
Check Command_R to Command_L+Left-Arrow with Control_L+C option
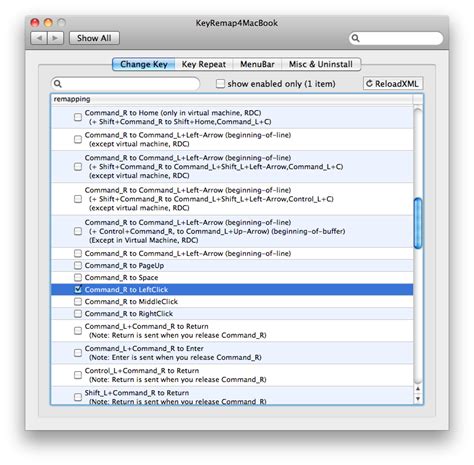coord(78,199)
